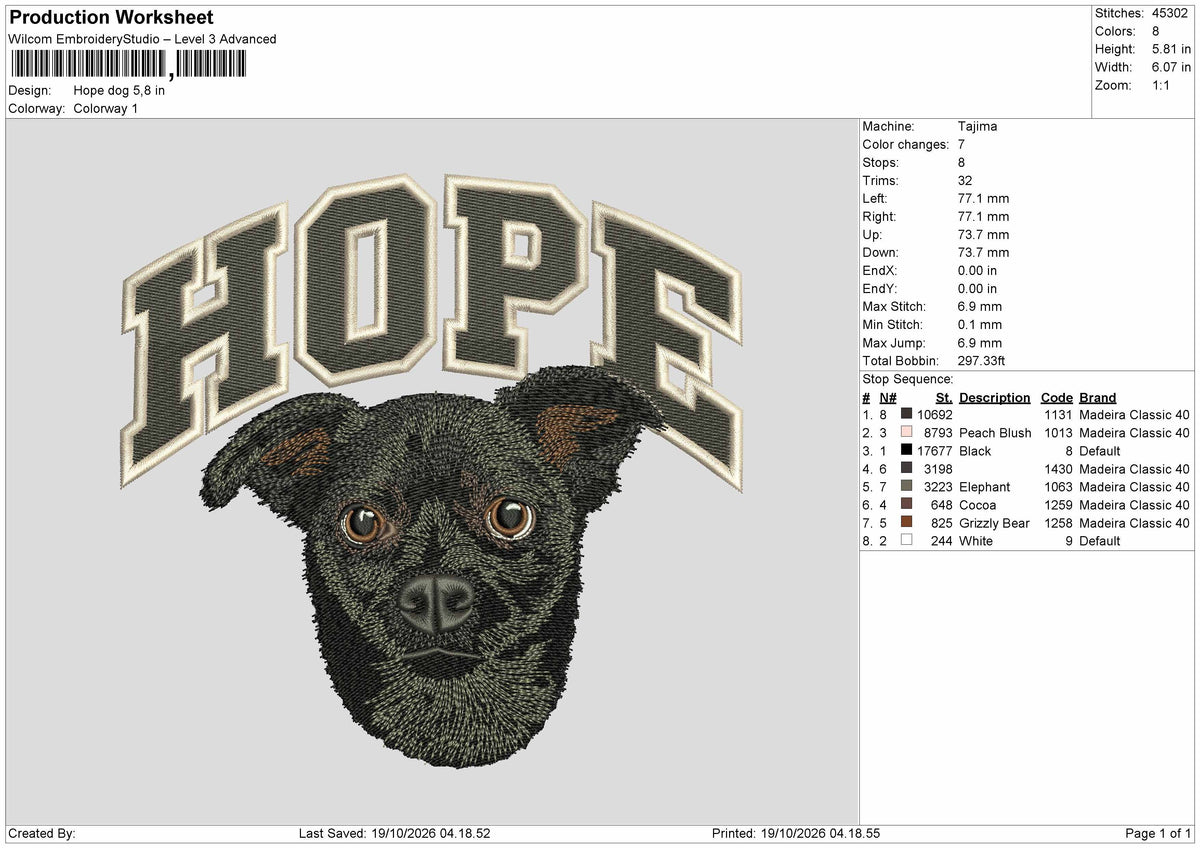Select the Max Jump value 6.9 mm
Image resolution: width=1200 pixels, height=848 pixels.
point(979,342)
